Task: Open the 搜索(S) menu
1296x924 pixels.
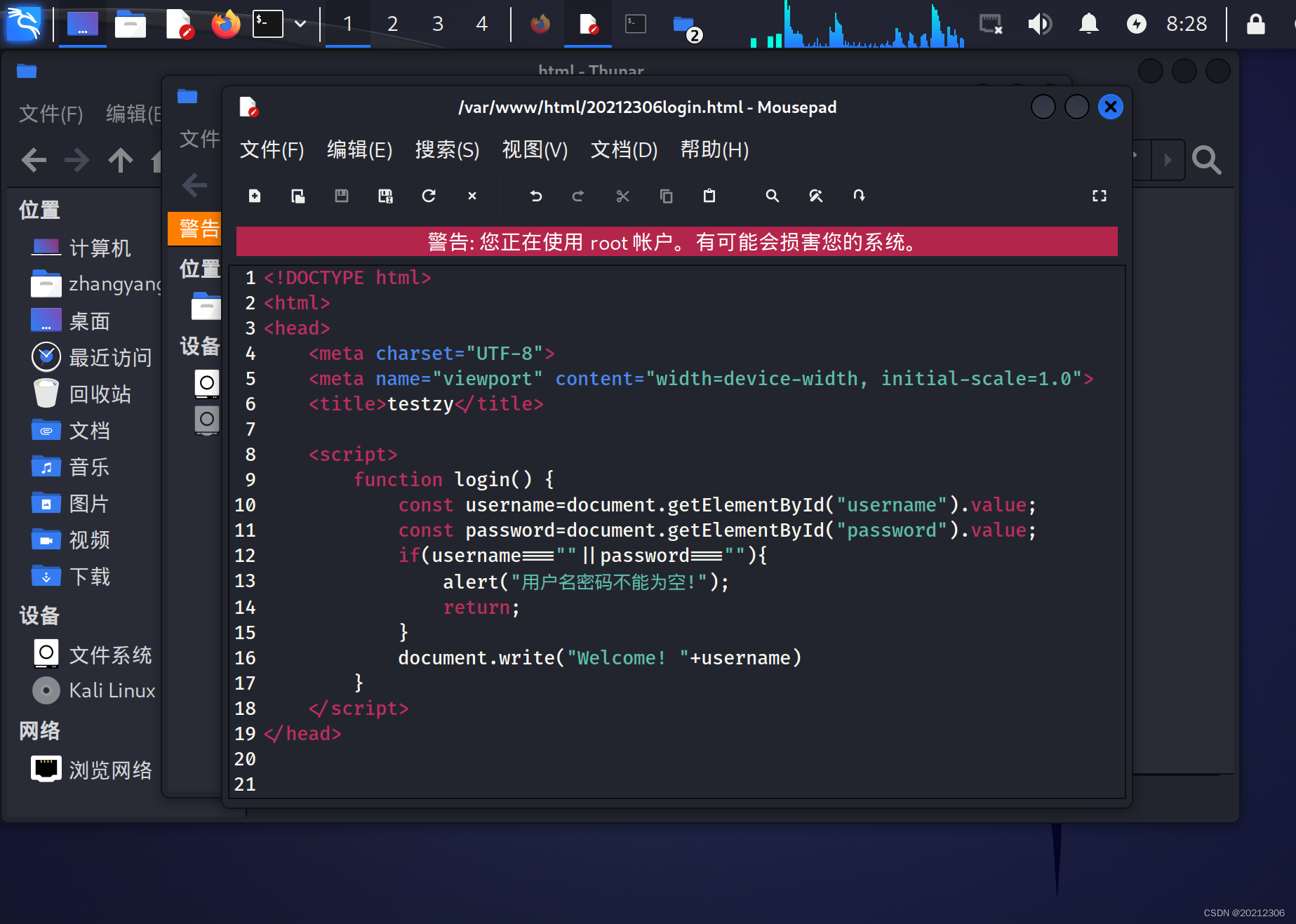Action: (x=447, y=149)
